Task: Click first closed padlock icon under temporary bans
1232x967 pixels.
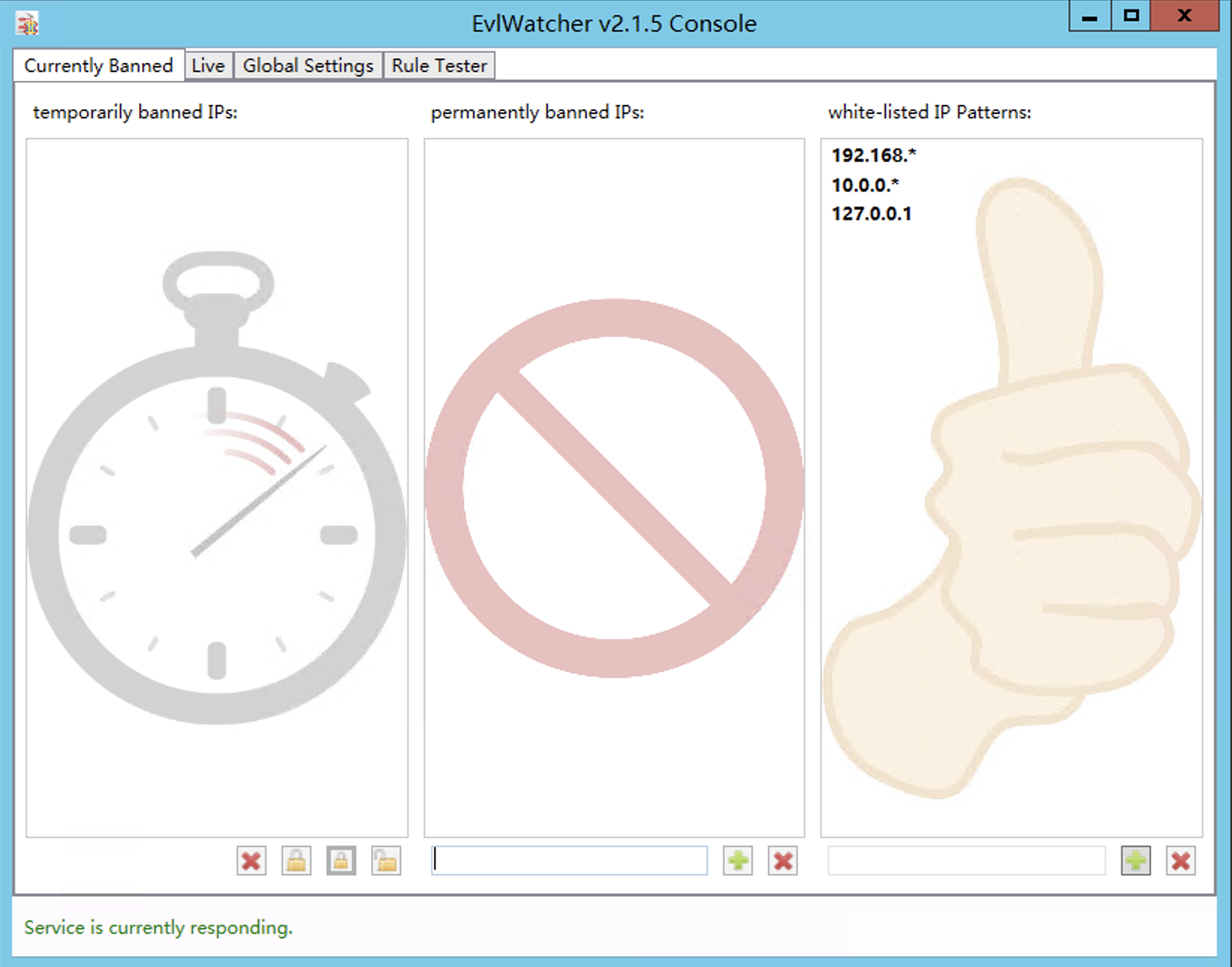Action: (296, 861)
